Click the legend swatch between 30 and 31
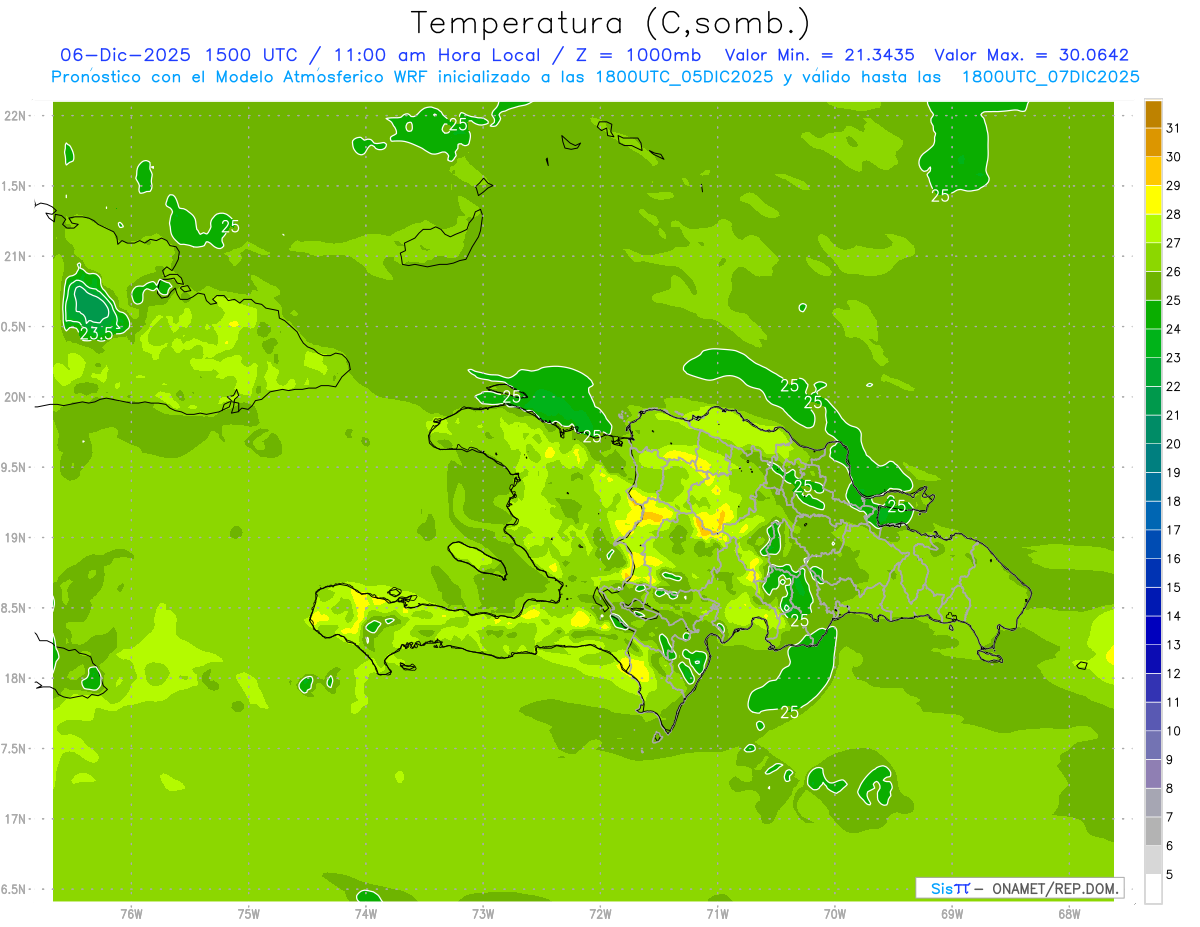 tap(1153, 143)
